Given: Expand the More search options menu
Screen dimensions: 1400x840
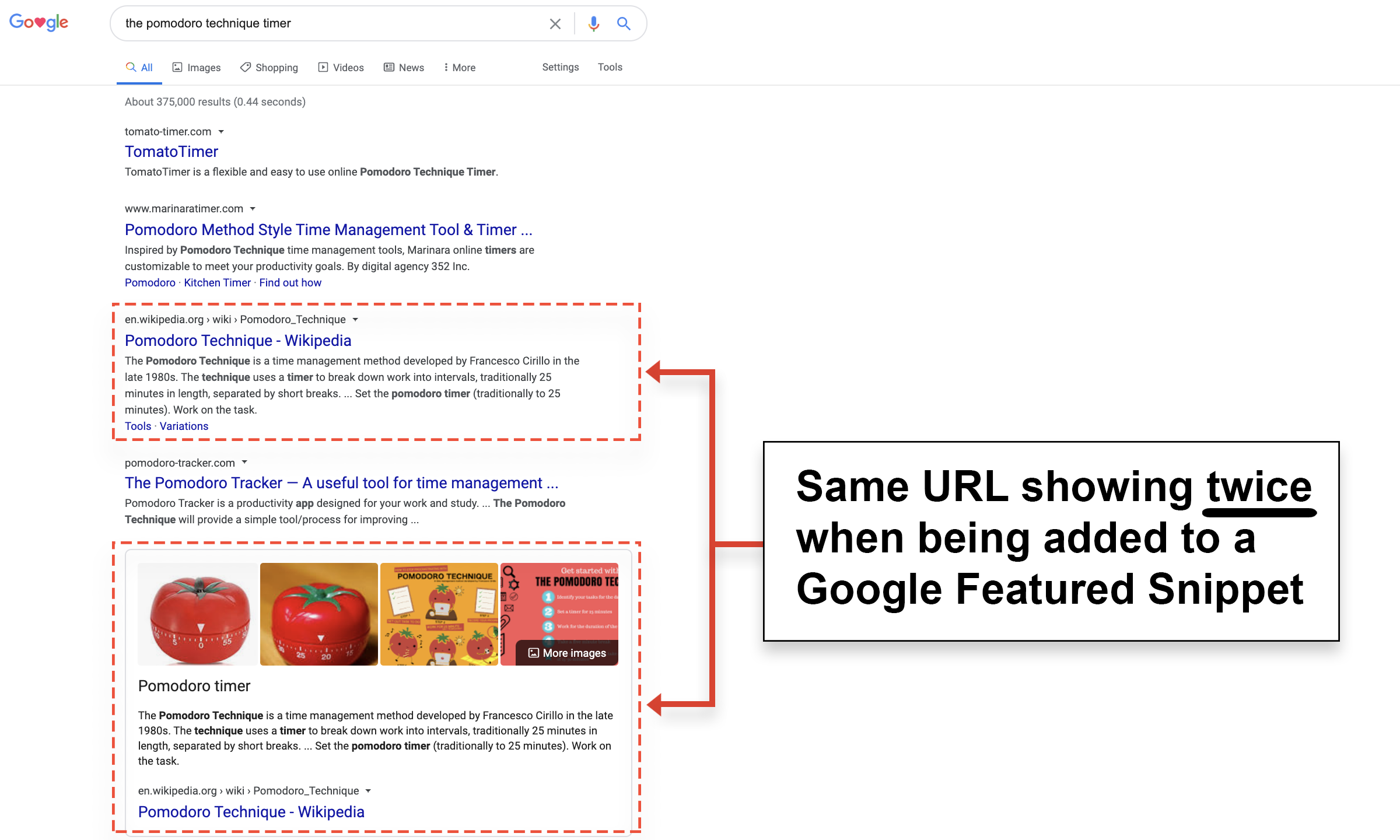Looking at the screenshot, I should 459,68.
